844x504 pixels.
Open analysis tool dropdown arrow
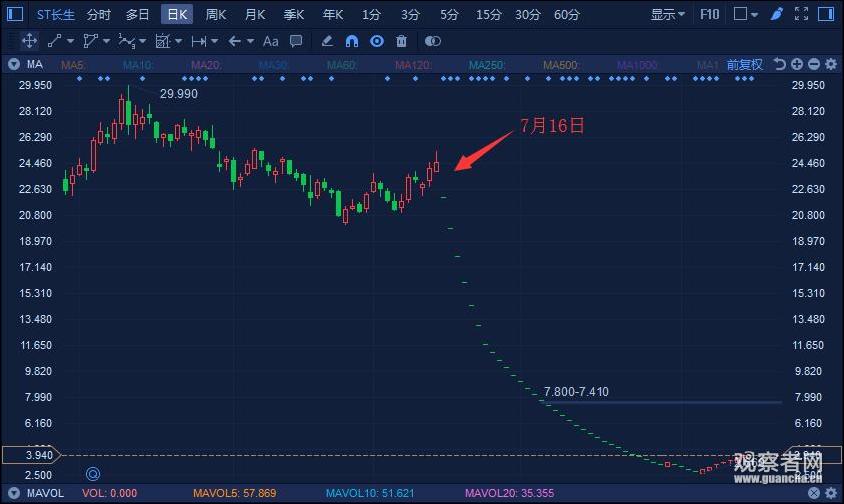point(178,41)
